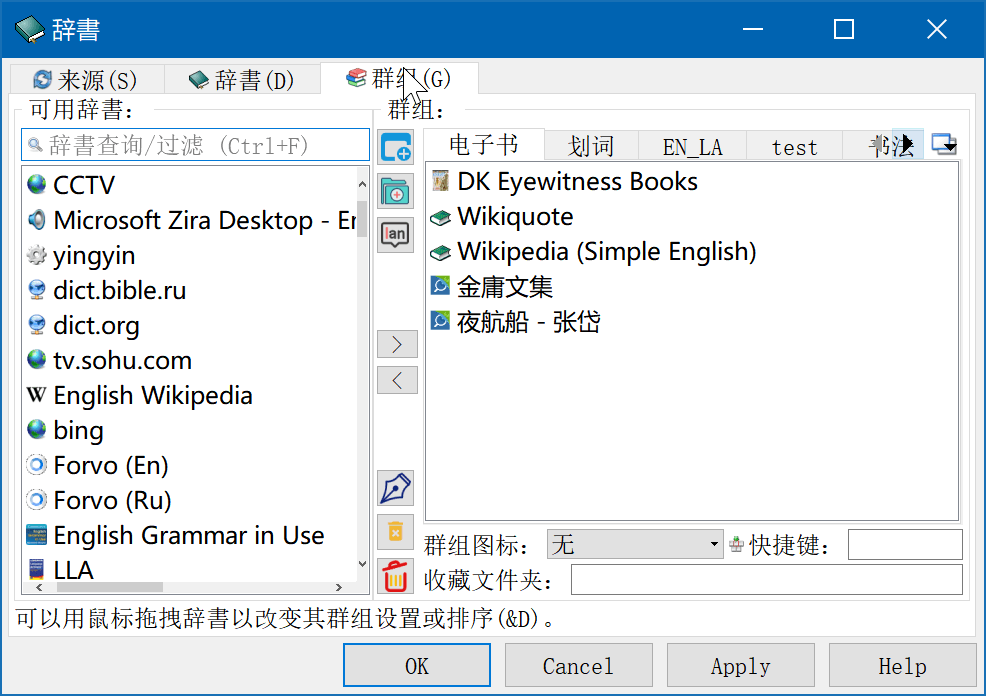The height and width of the screenshot is (696, 986).
Task: Click the add folder group icon
Action: coord(397,190)
